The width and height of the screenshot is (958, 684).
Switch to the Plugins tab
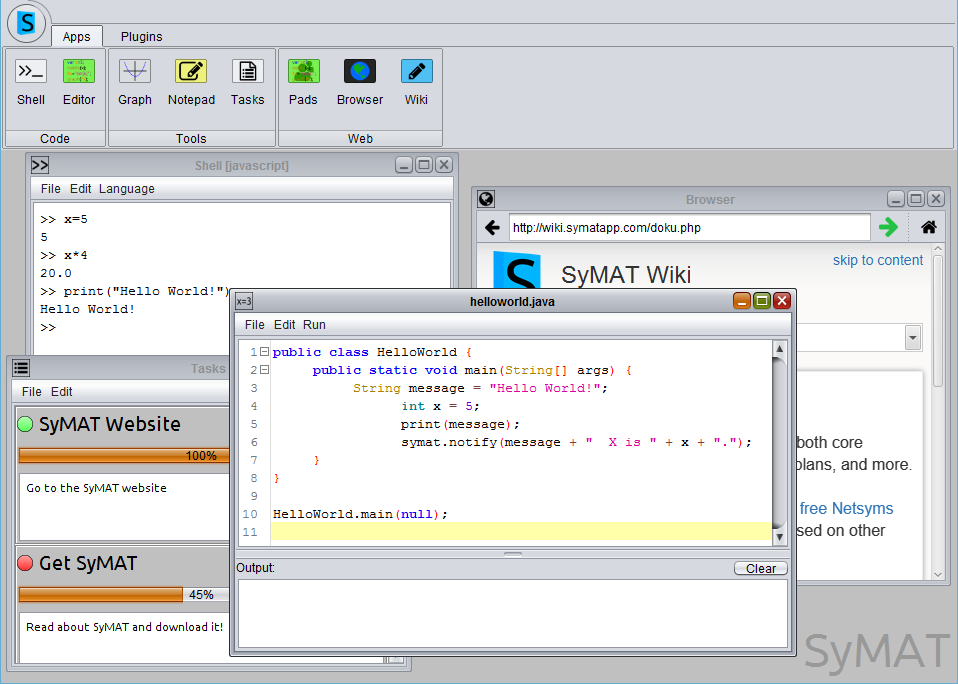(141, 37)
